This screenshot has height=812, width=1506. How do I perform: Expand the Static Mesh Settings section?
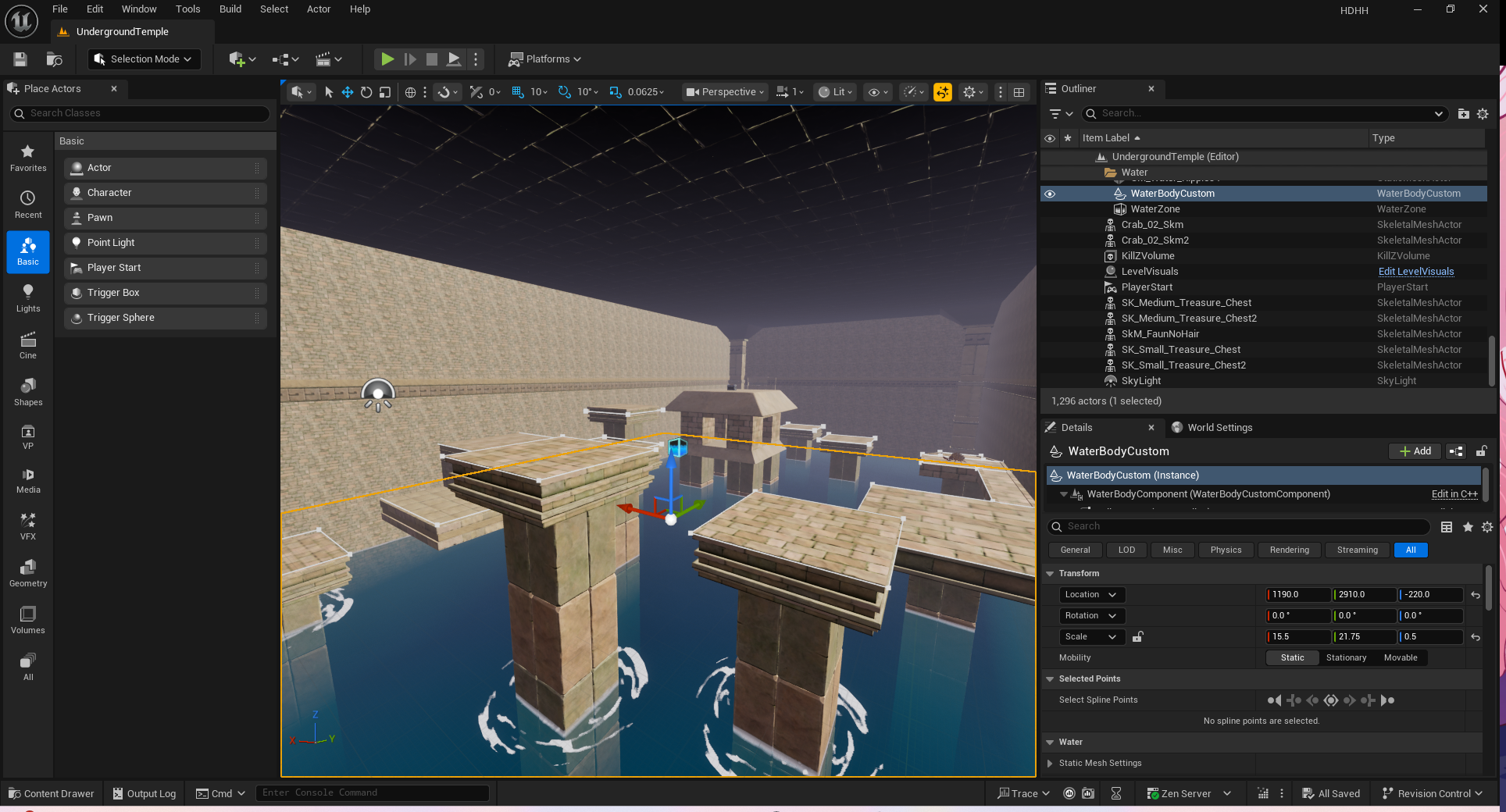coord(1051,764)
